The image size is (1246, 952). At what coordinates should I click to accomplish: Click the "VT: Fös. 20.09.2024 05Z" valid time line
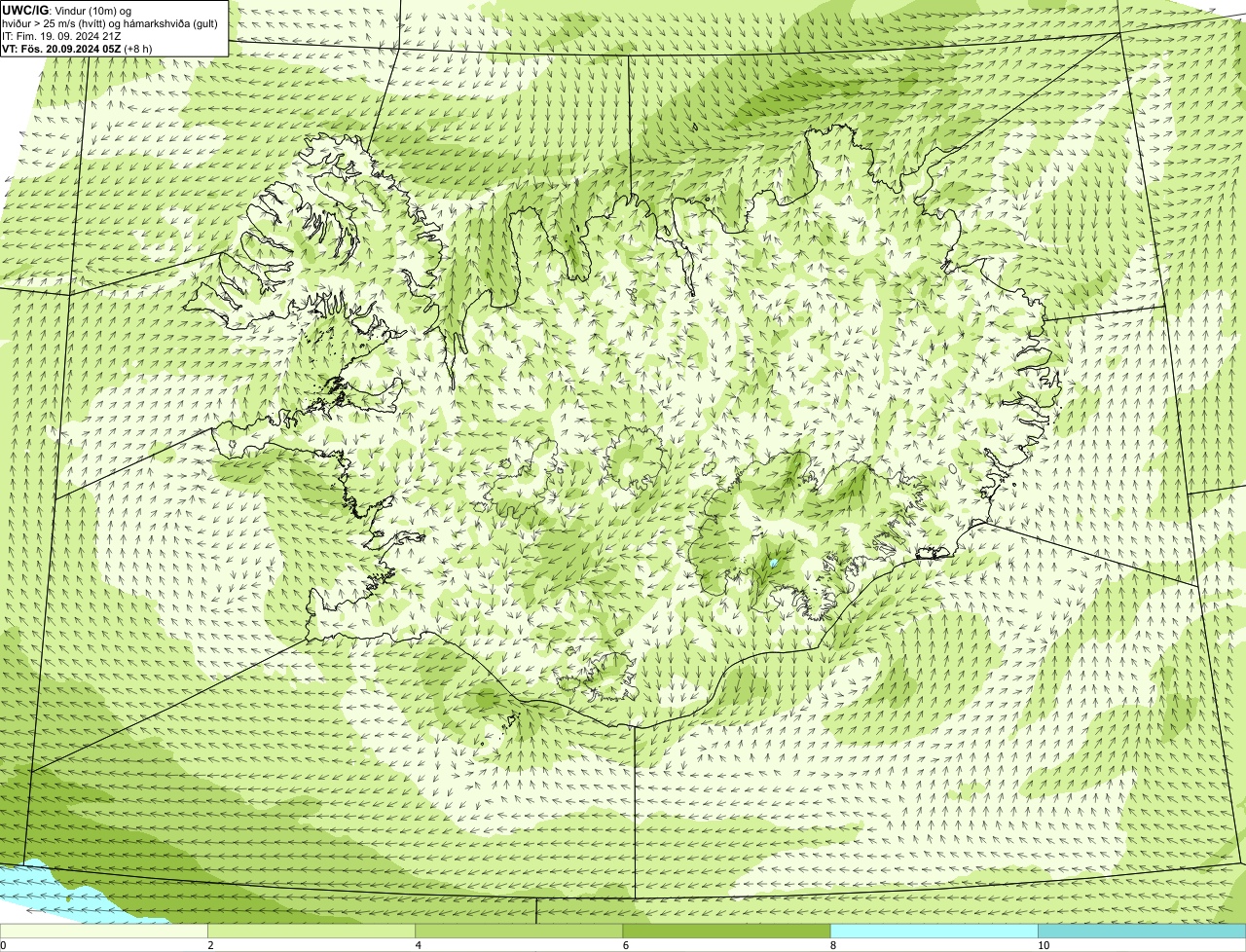point(78,48)
